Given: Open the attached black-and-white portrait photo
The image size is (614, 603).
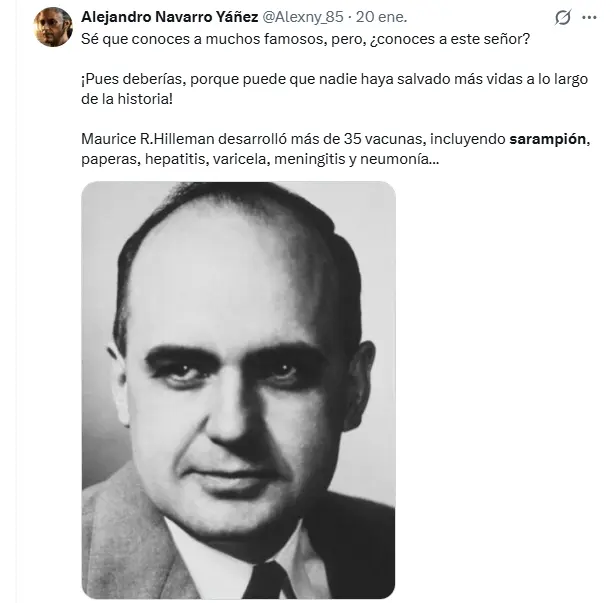Looking at the screenshot, I should click(238, 390).
